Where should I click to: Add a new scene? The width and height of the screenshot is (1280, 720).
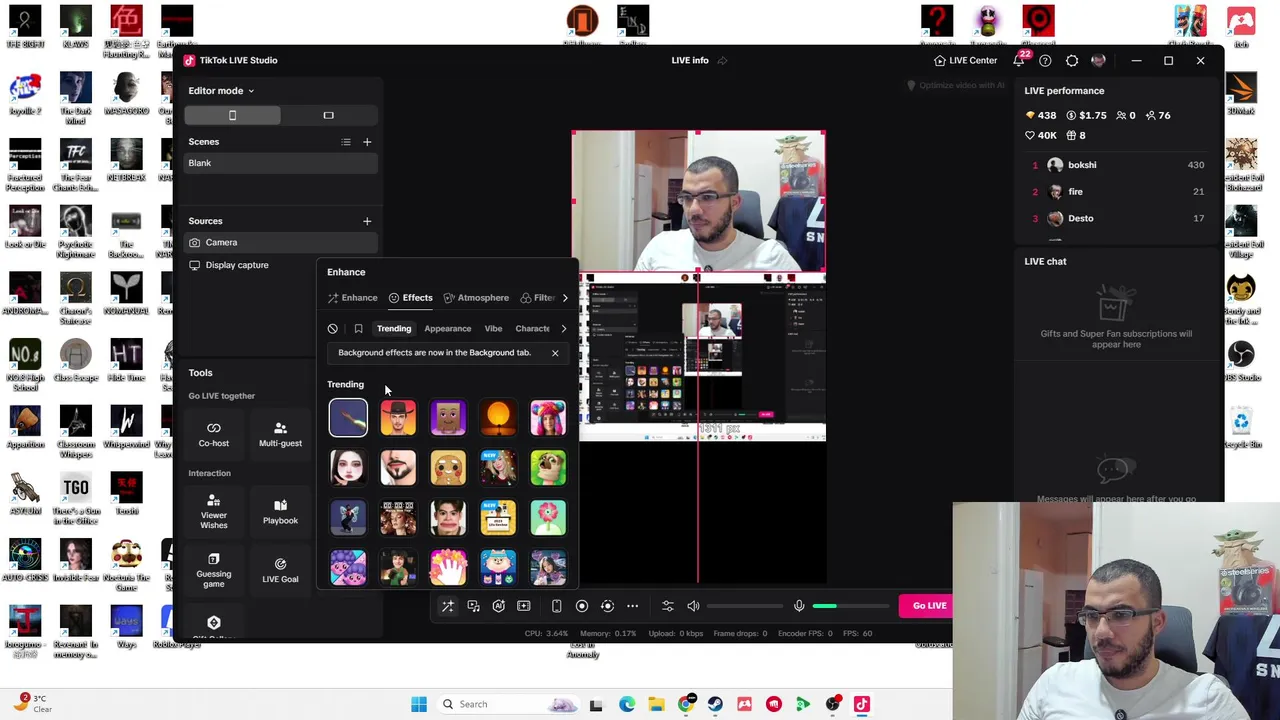click(x=367, y=142)
